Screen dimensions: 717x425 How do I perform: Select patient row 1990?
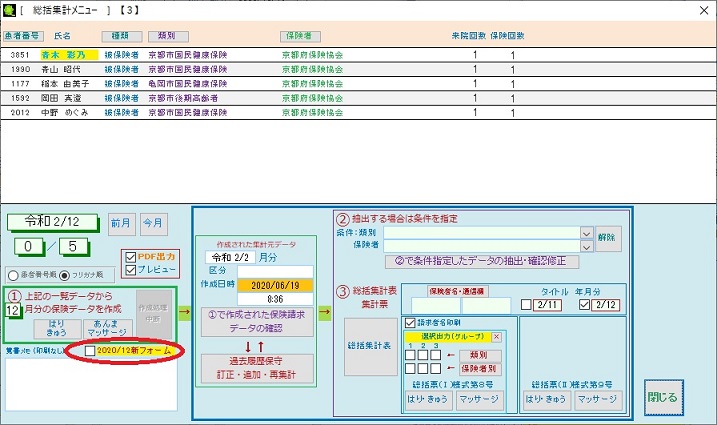tap(358, 70)
